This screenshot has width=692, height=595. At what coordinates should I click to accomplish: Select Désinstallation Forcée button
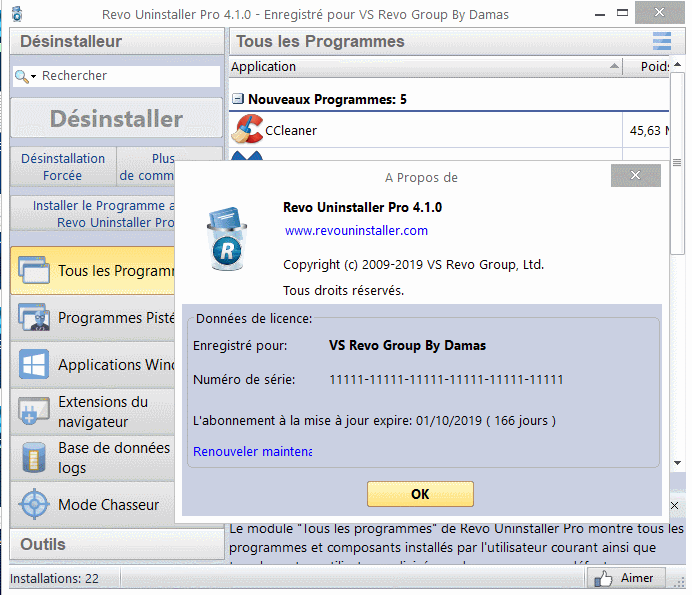(x=63, y=167)
